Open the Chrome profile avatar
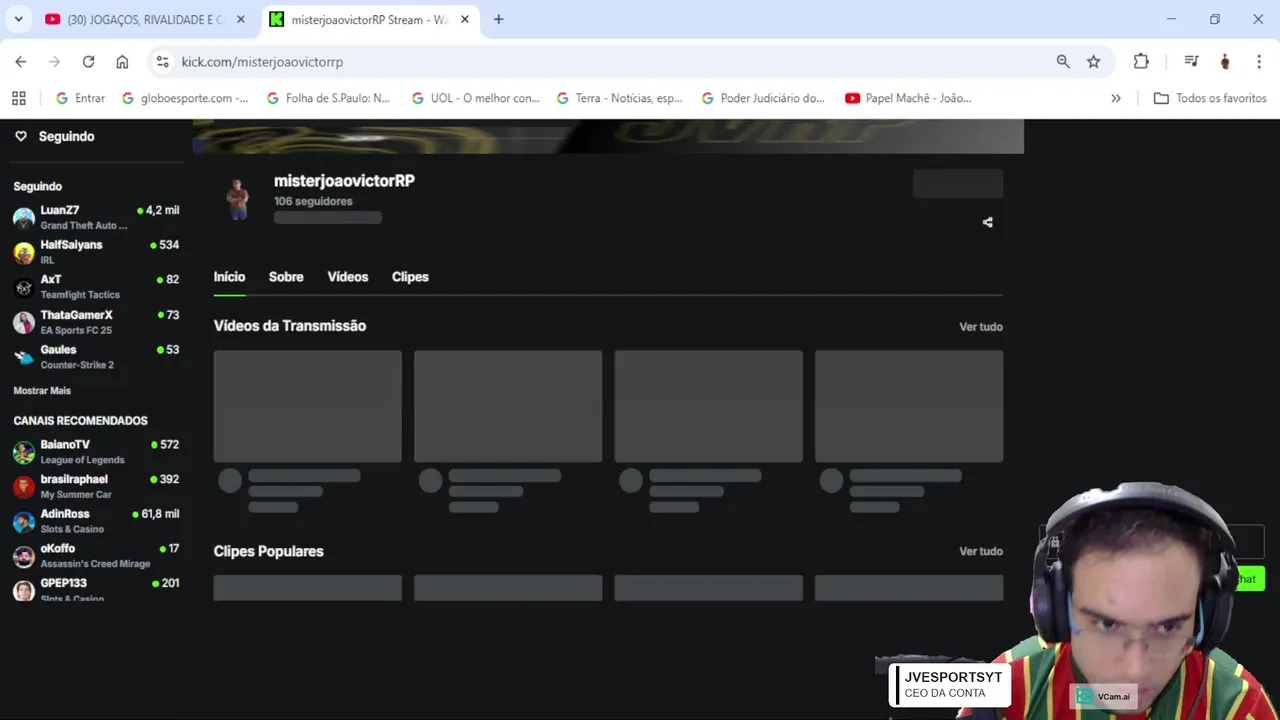The width and height of the screenshot is (1280, 720). point(1225,62)
